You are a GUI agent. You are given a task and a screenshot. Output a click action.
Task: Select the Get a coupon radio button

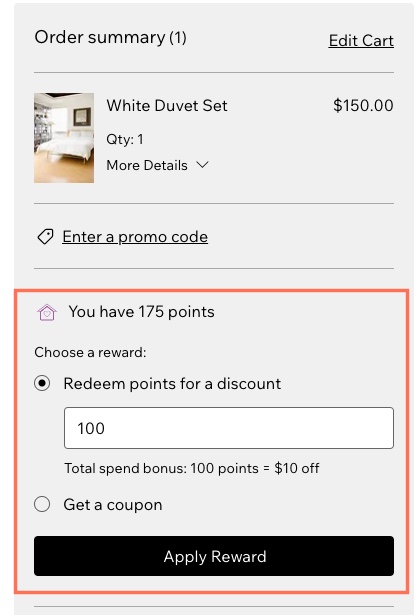pos(42,504)
